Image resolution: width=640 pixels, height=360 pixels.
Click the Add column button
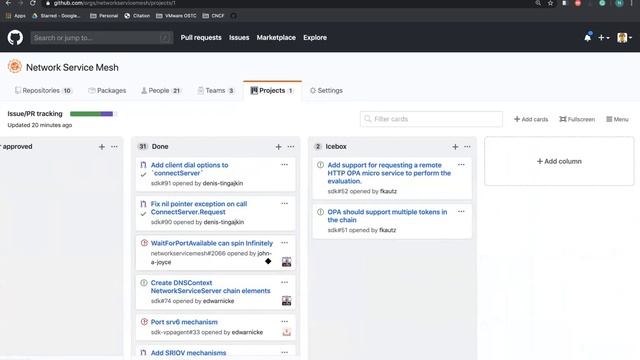click(559, 161)
